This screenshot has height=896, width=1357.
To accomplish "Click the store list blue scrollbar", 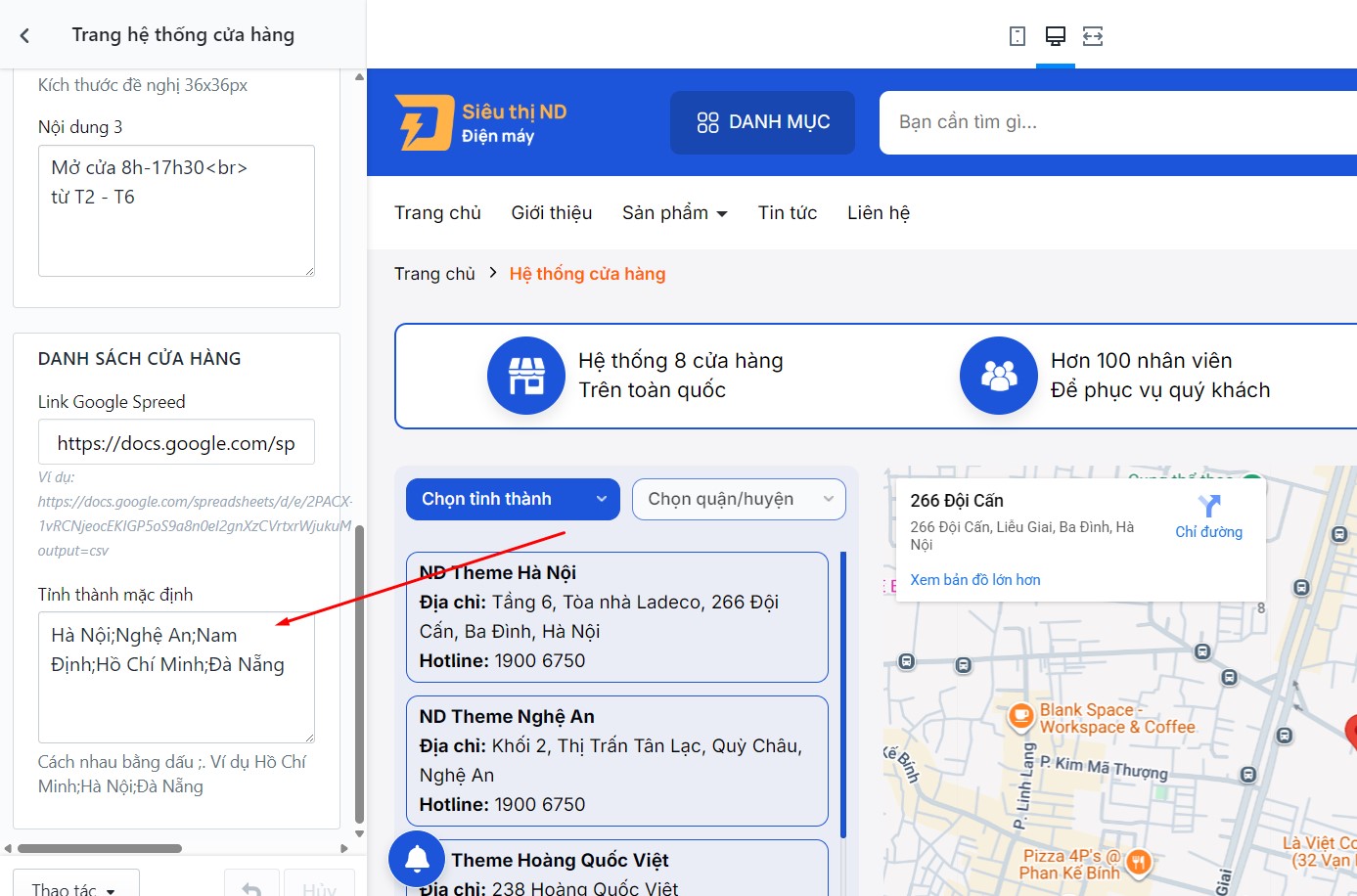I will pos(843,694).
